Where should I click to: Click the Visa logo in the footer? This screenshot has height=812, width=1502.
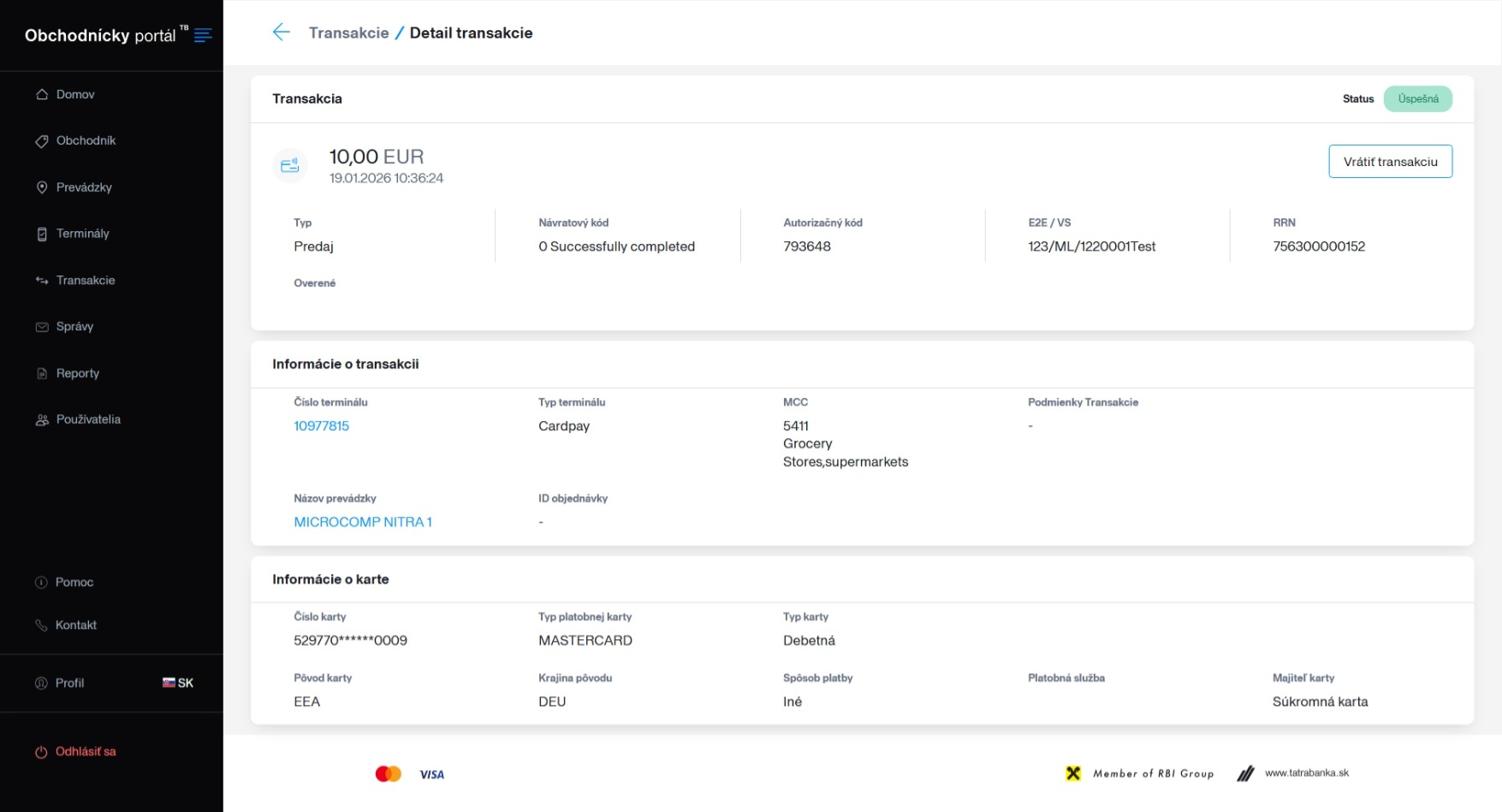pos(432,773)
